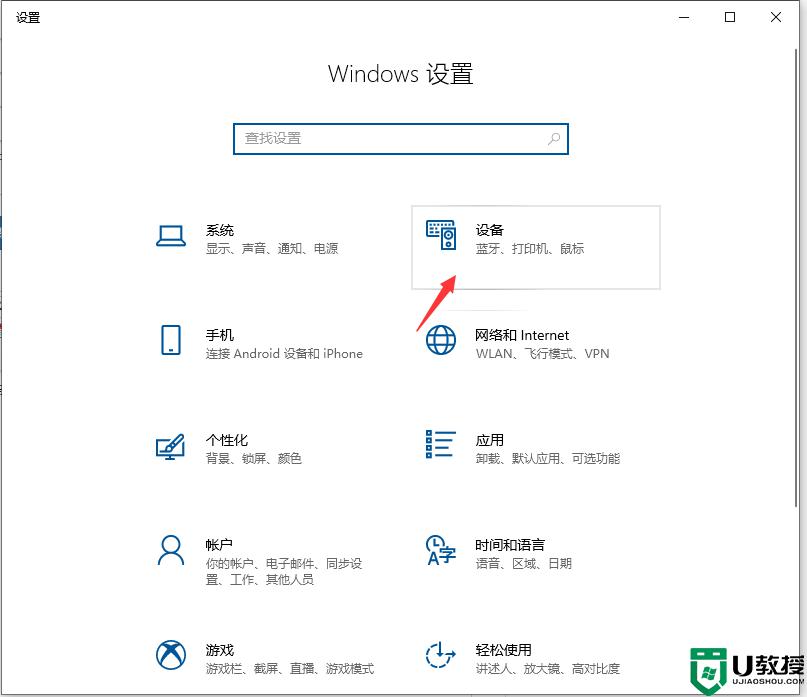The width and height of the screenshot is (807, 697).
Task: Open the 时间和语言 clock icon
Action: point(441,550)
